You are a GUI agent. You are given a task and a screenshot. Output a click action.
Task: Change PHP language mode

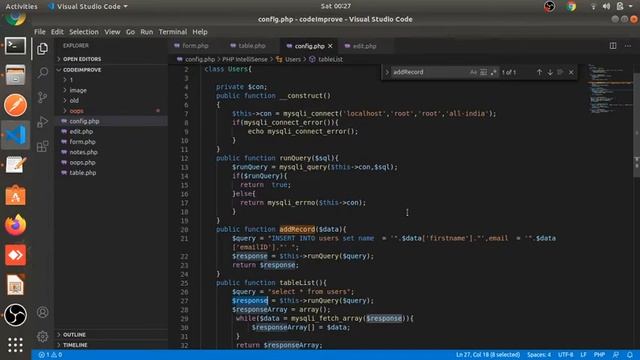599,355
